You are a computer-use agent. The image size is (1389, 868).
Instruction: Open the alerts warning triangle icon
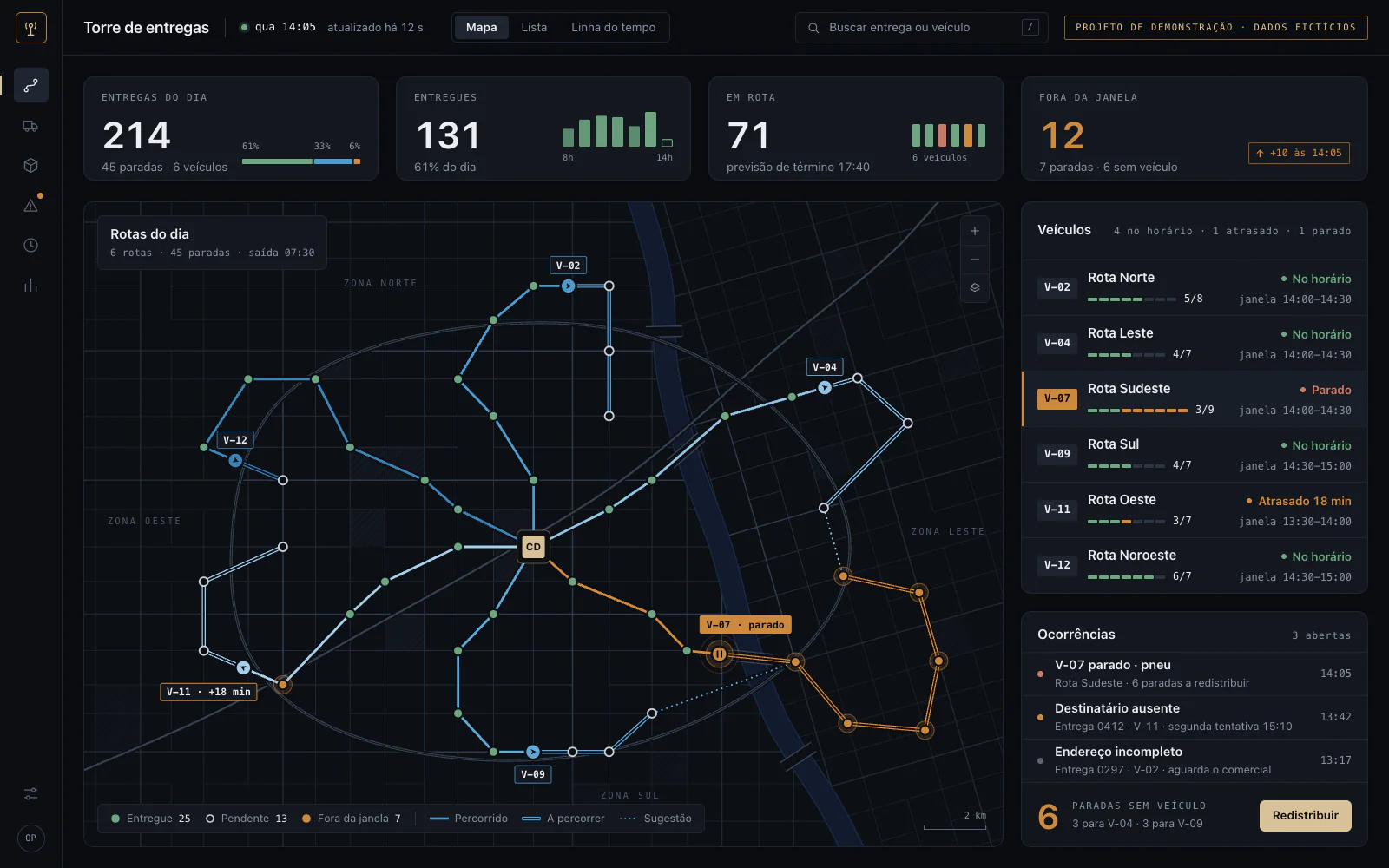[30, 206]
